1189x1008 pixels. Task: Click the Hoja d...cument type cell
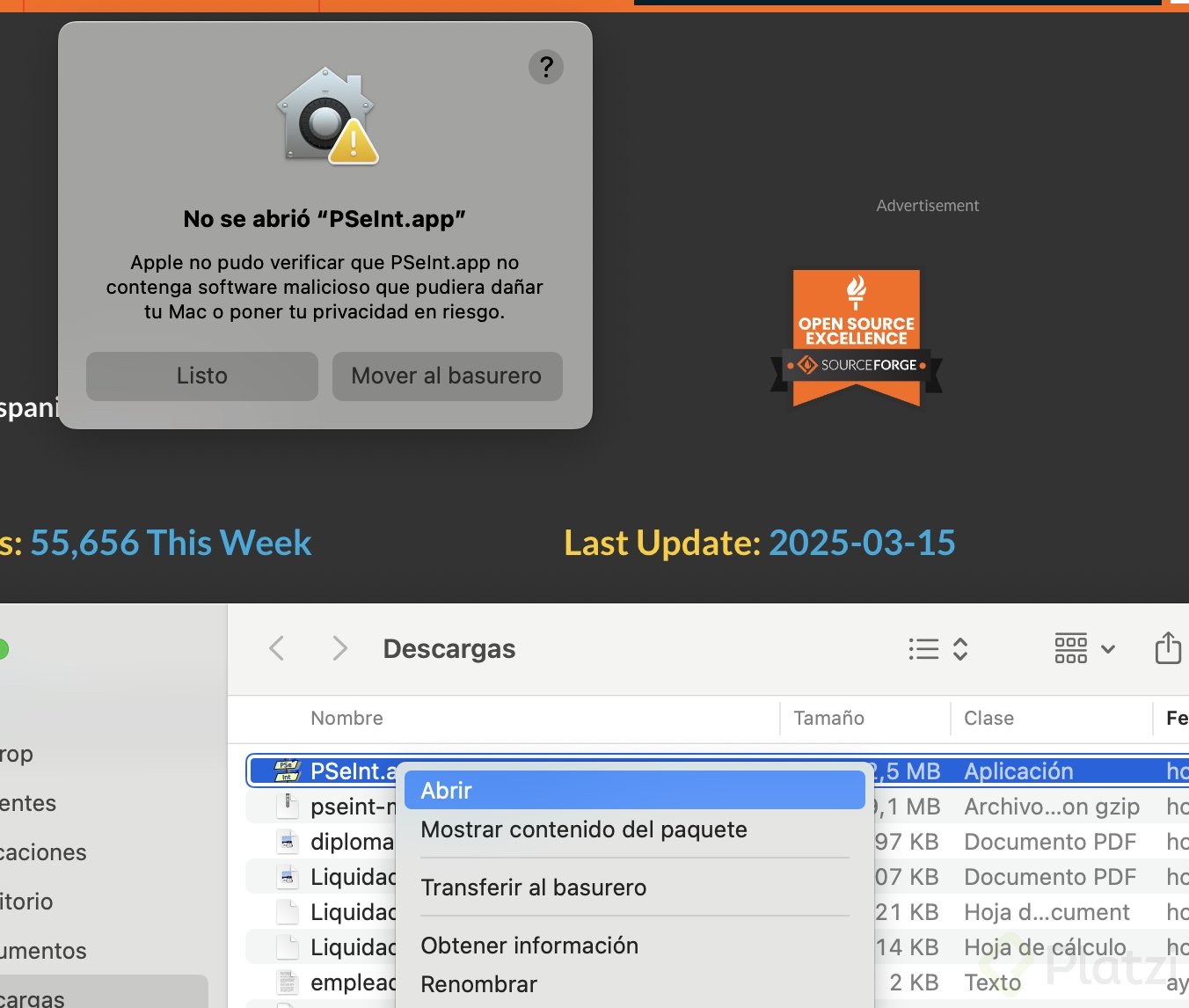[1047, 912]
